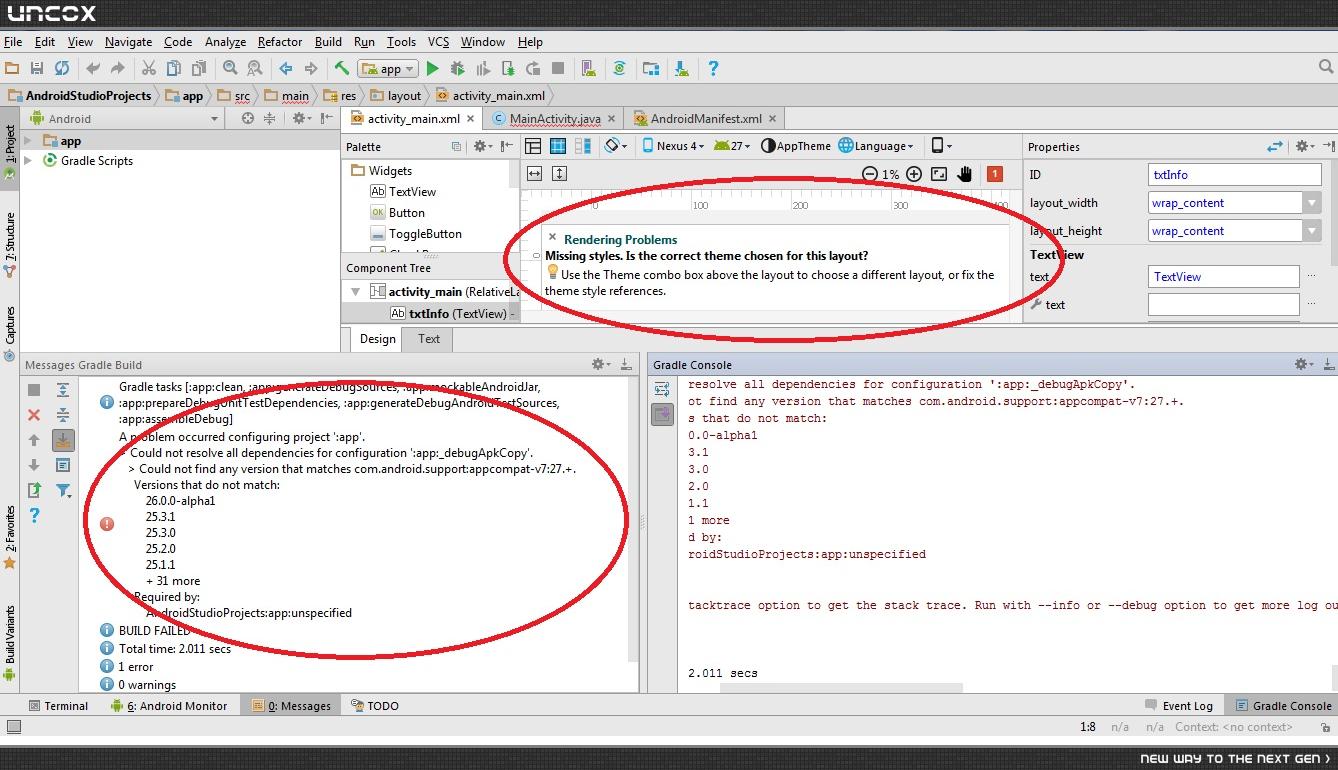Collapse activity_main in Component Tree
Image resolution: width=1338 pixels, height=770 pixels.
click(x=354, y=292)
